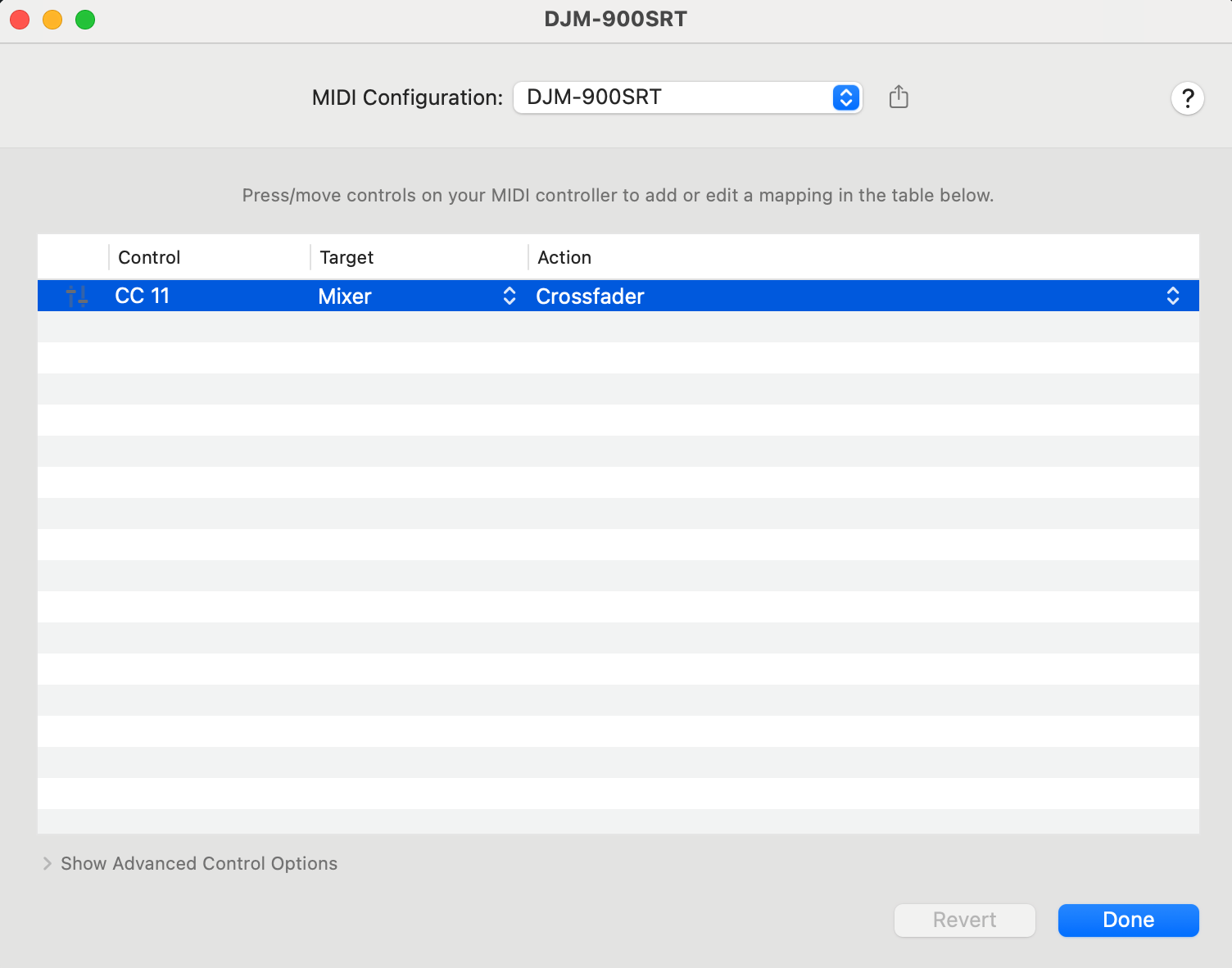The width and height of the screenshot is (1232, 968).
Task: Click the up-down arrows at Crossfader row end
Action: click(x=1172, y=296)
